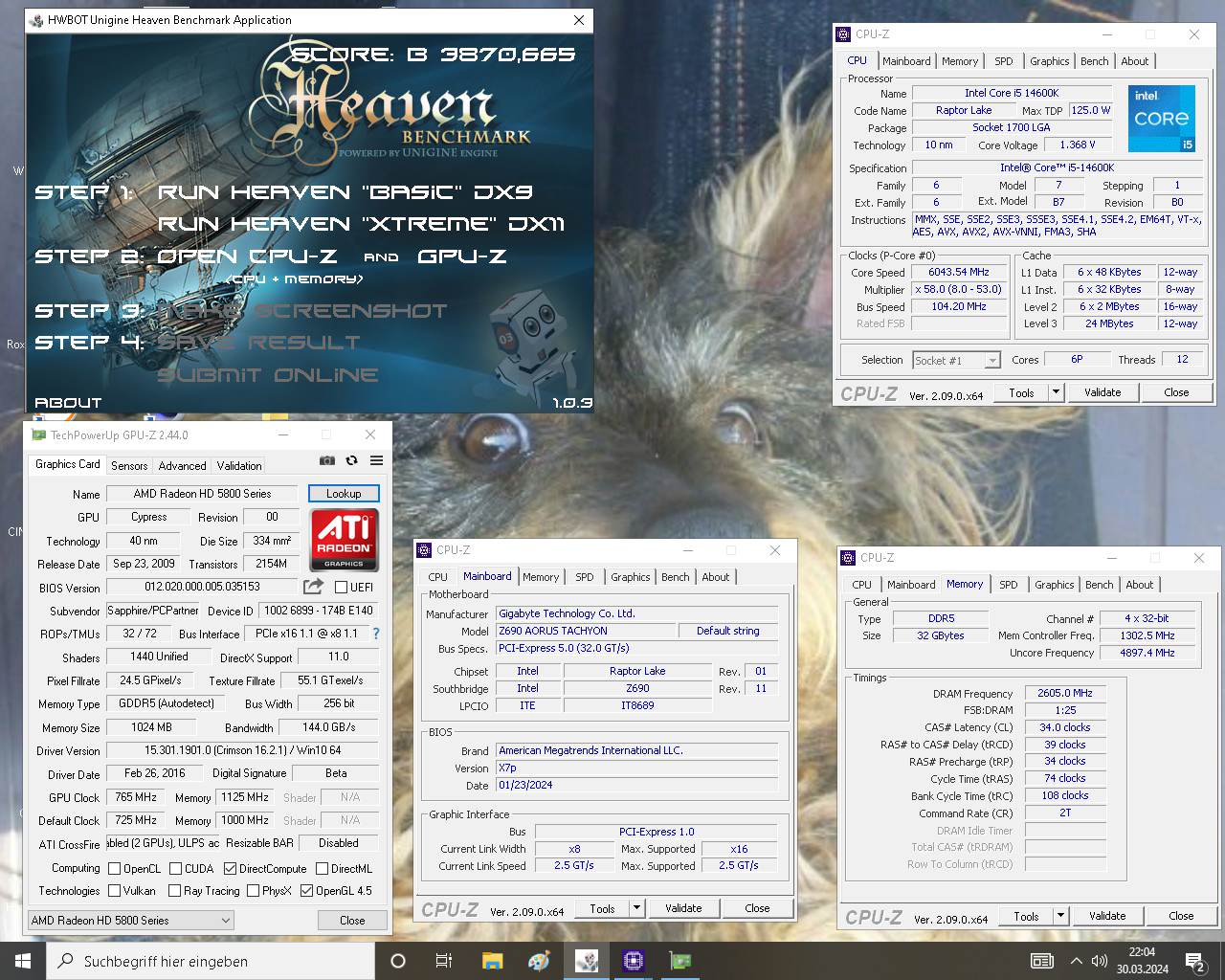Switch to Sensors tab in GPU-Z
Viewport: 1225px width, 980px height.
[129, 465]
